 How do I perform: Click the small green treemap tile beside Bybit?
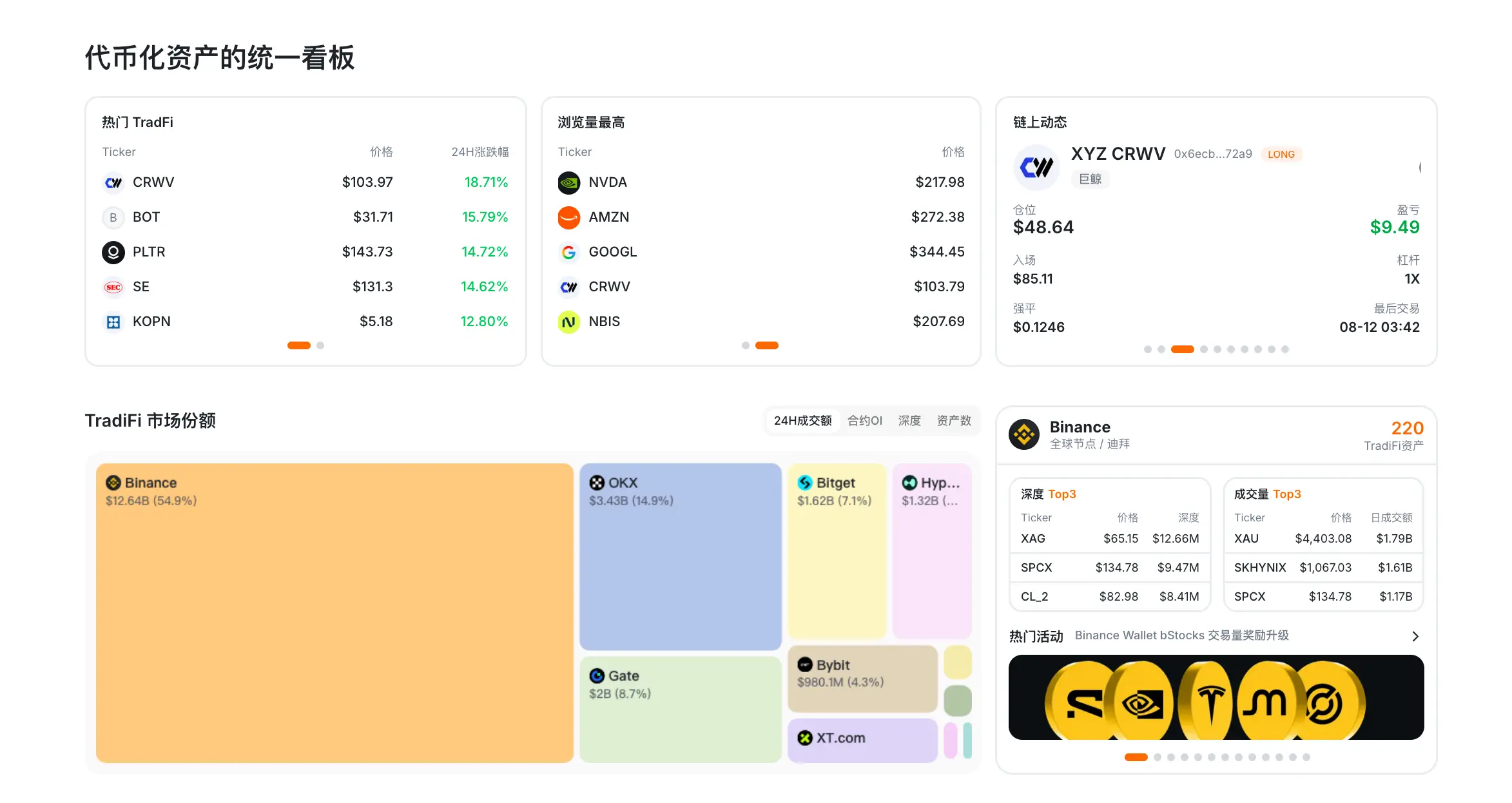[x=958, y=701]
